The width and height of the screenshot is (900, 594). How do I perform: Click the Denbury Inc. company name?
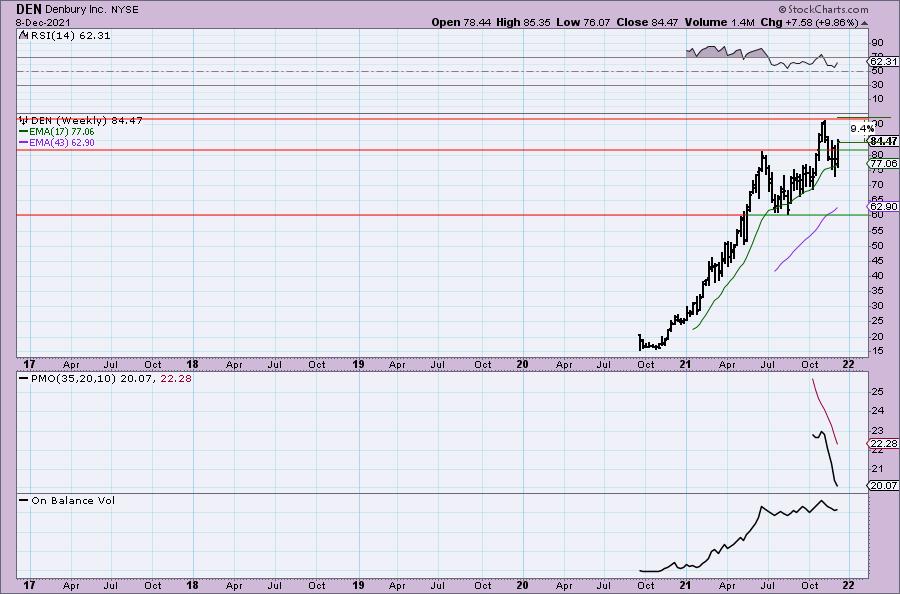(76, 10)
